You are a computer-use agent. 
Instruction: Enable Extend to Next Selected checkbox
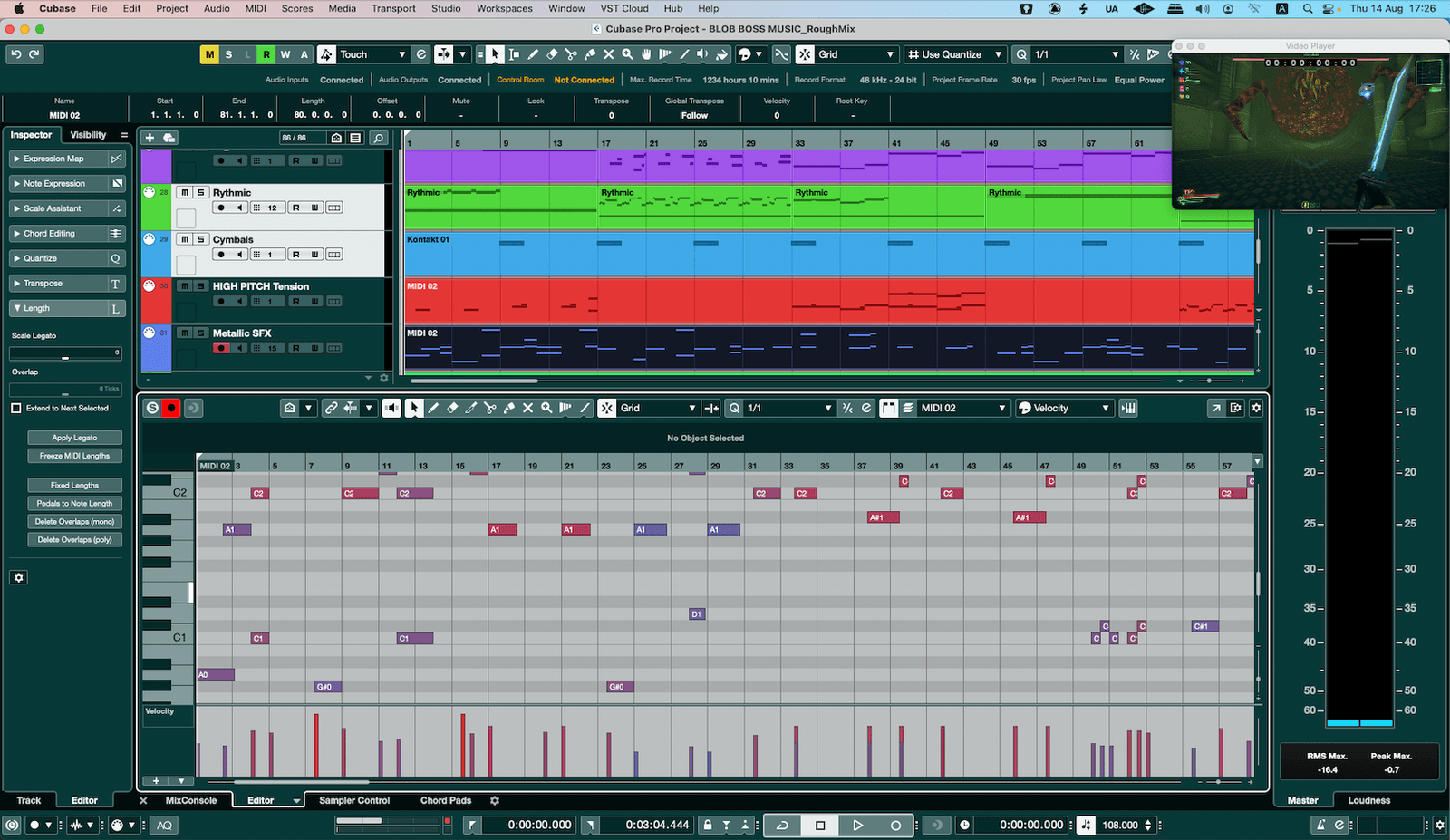(16, 408)
